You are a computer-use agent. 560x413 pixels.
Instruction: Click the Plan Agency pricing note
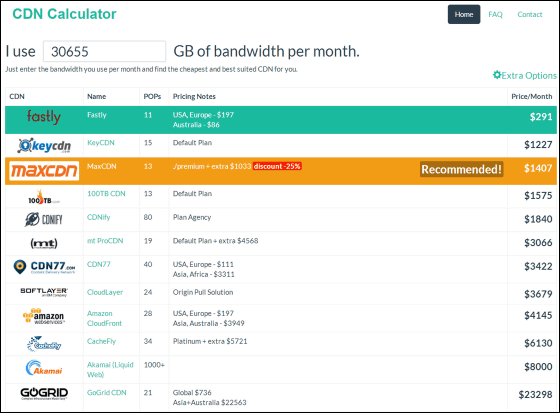coord(192,217)
